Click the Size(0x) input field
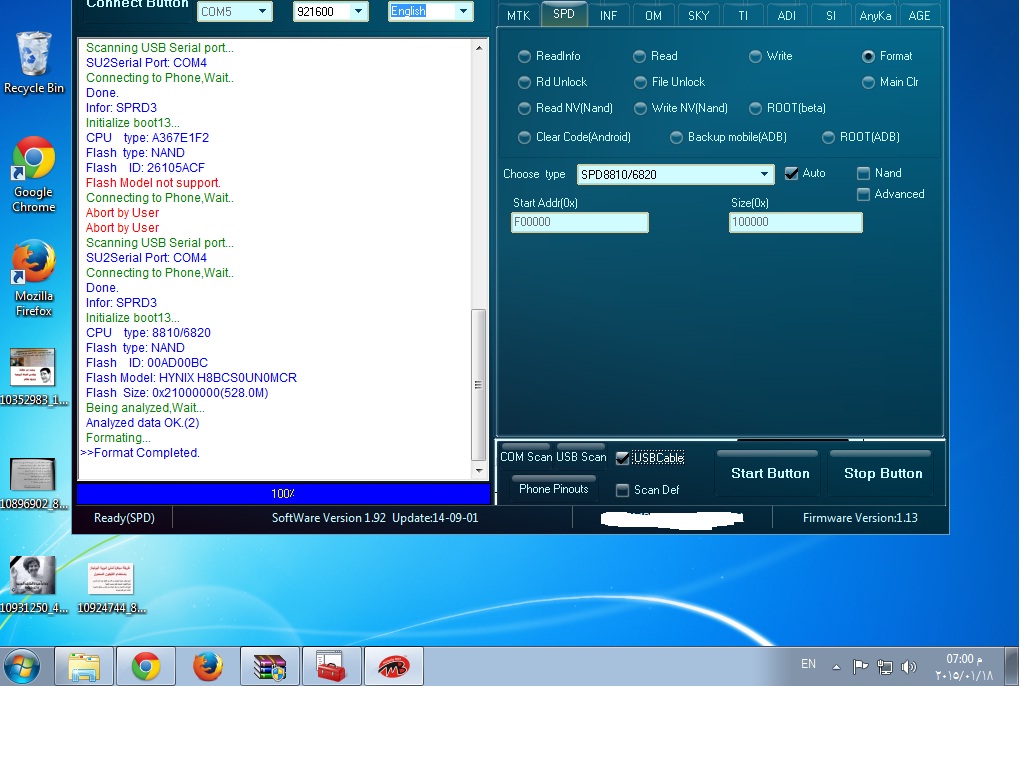The image size is (1024, 768). tap(795, 222)
